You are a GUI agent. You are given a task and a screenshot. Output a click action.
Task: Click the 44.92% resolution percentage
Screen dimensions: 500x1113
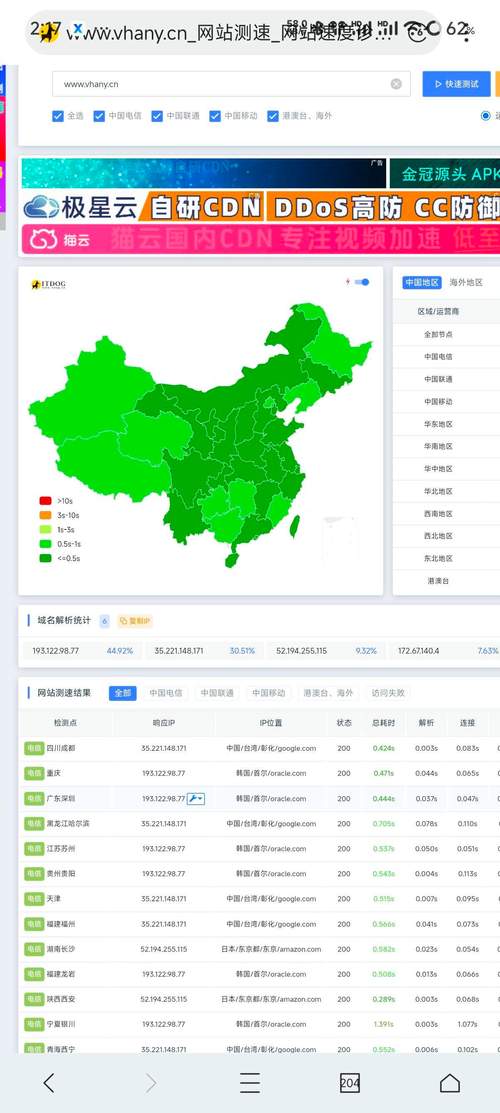(x=120, y=650)
